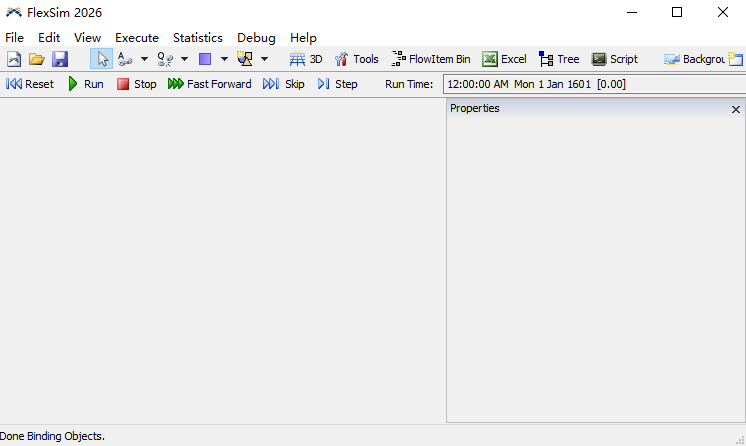Click the New Model icon
Screen dimensions: 746x446
click(x=14, y=59)
